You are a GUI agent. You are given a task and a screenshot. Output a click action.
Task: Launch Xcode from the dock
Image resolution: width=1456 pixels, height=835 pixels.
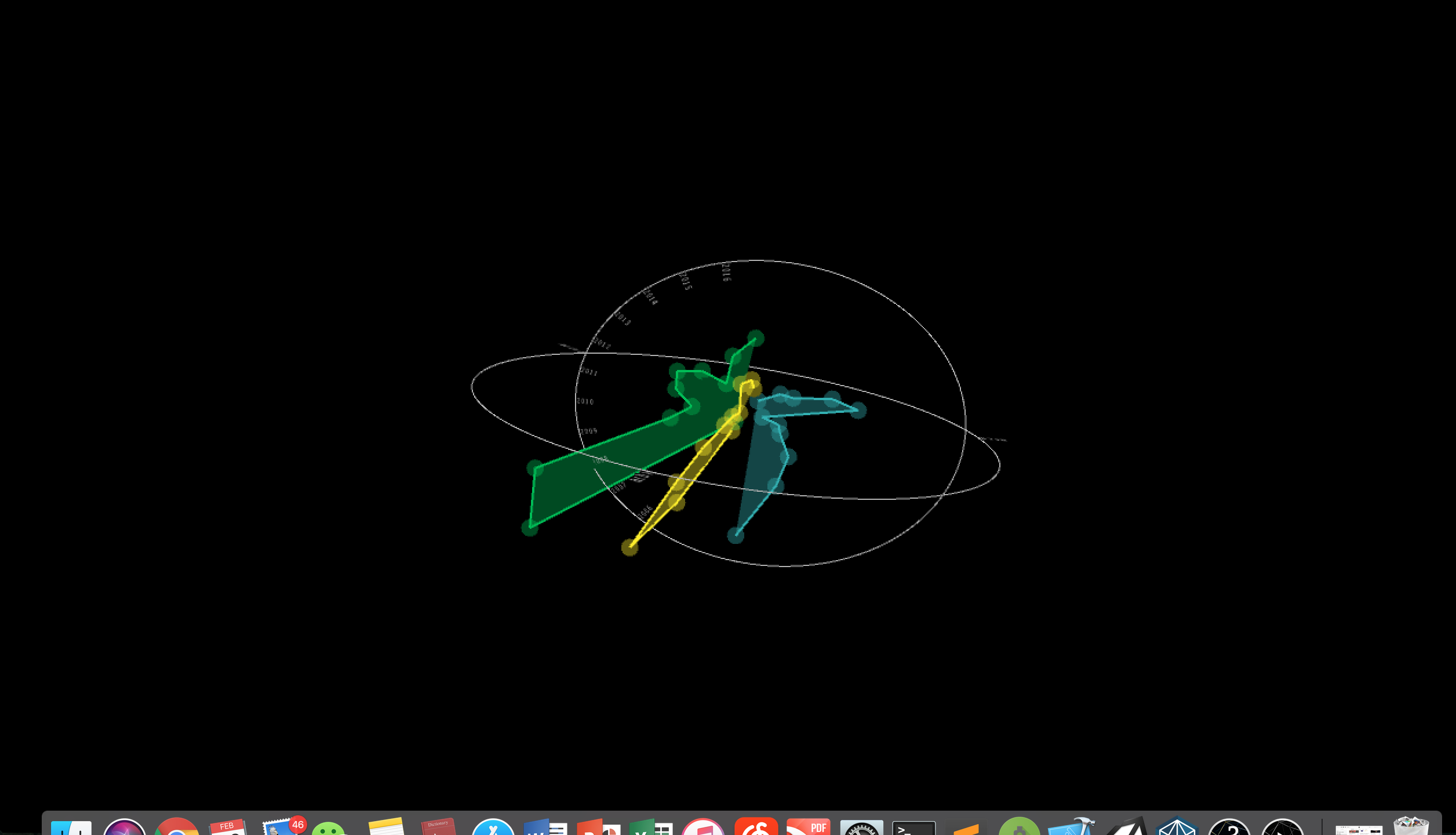pos(1071,827)
